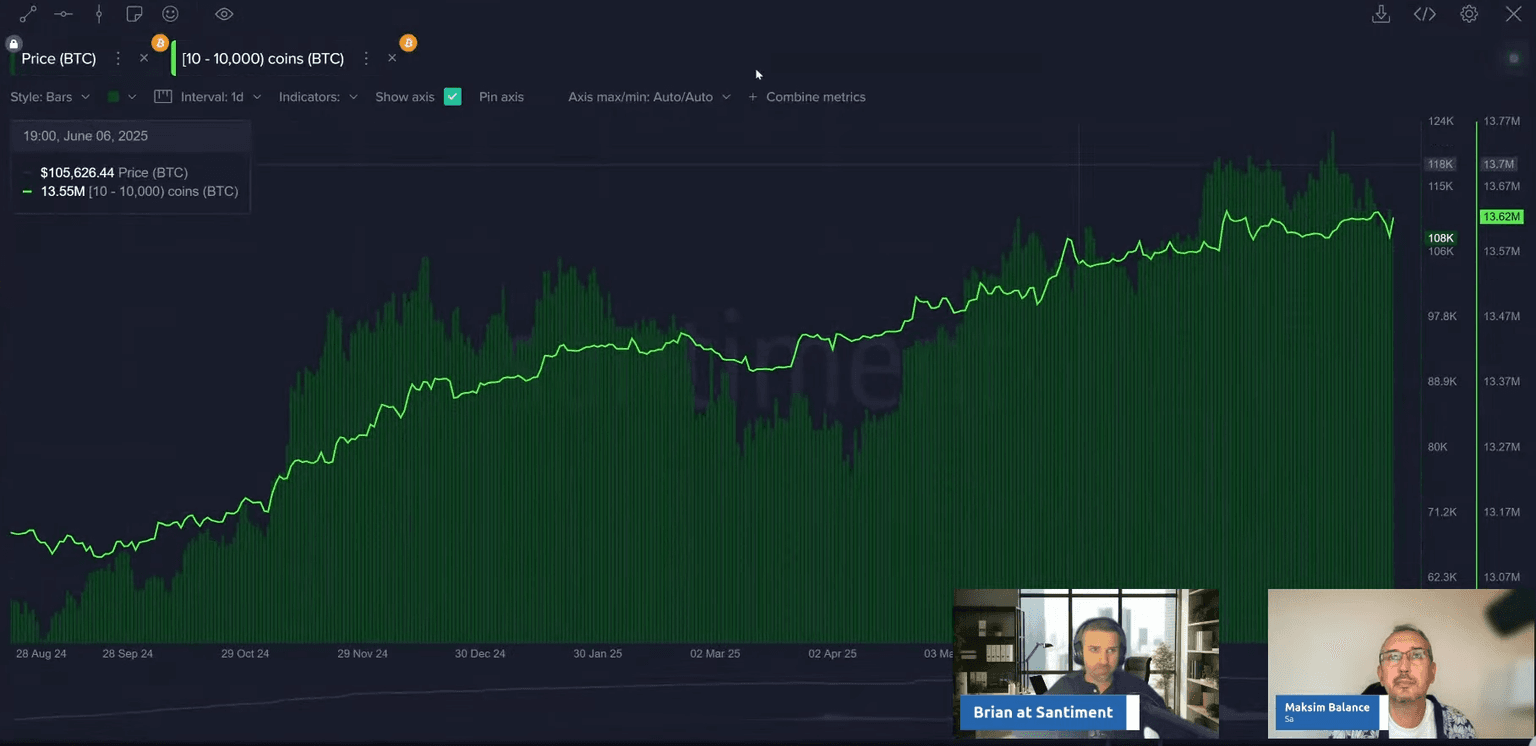Open the Style: Bars dropdown
This screenshot has height=746, width=1536.
[50, 97]
